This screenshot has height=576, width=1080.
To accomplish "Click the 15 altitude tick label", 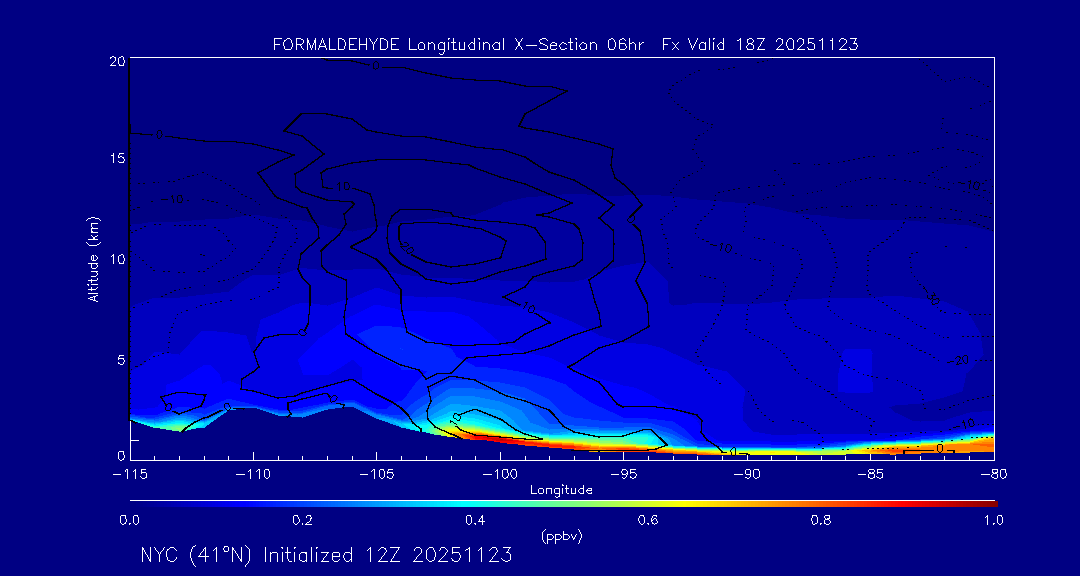I will point(116,158).
